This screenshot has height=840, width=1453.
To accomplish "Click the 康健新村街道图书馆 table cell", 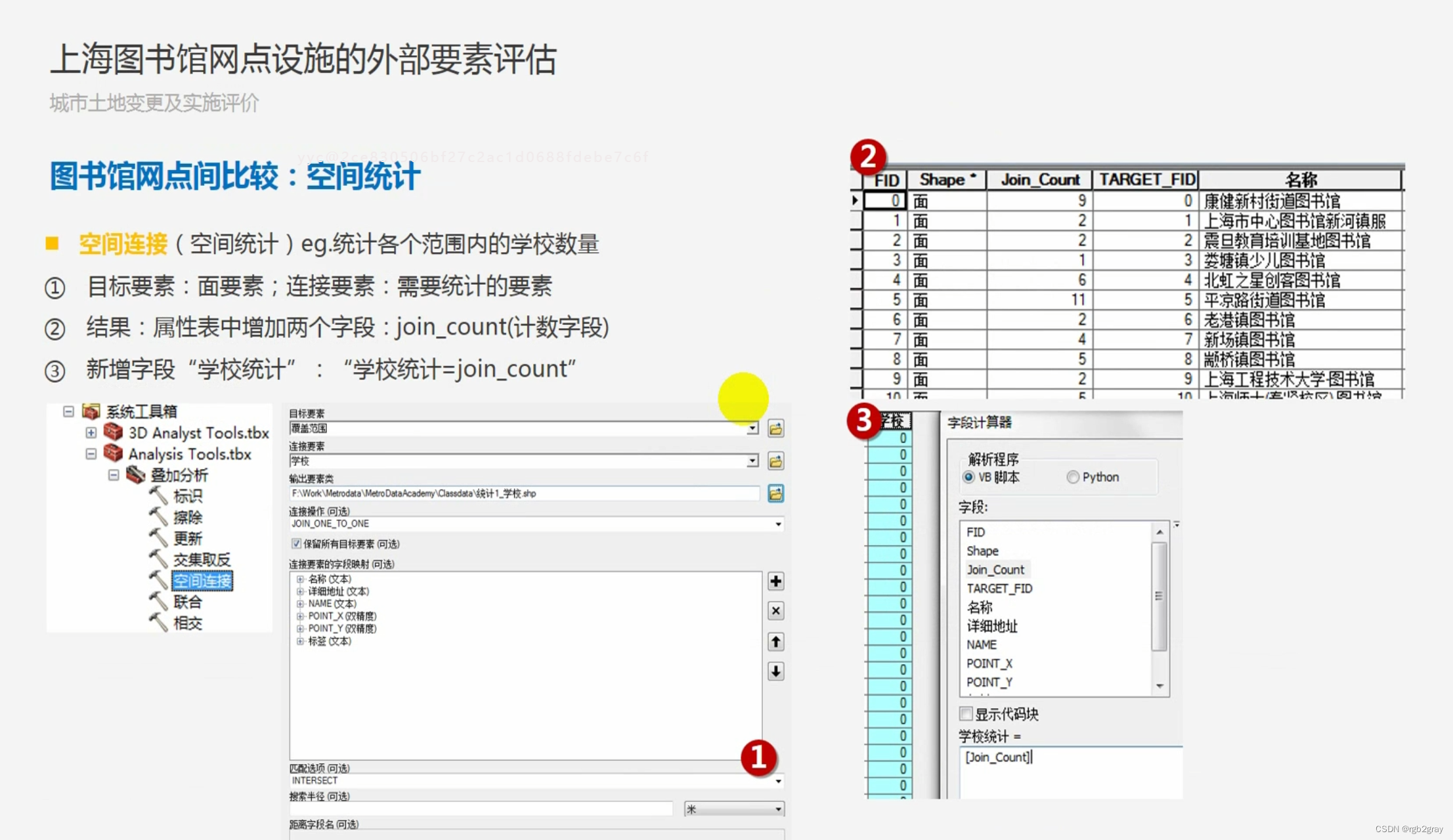I will coord(1301,201).
